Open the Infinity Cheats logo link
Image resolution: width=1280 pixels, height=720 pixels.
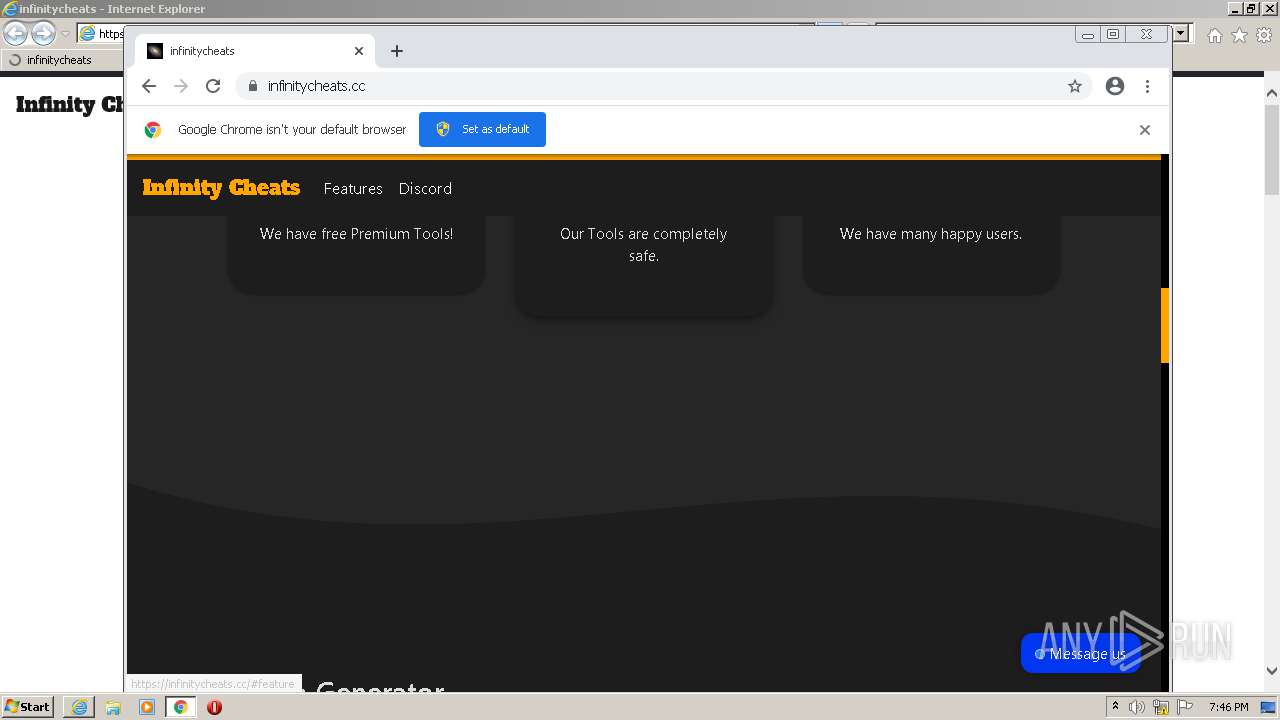(x=221, y=188)
